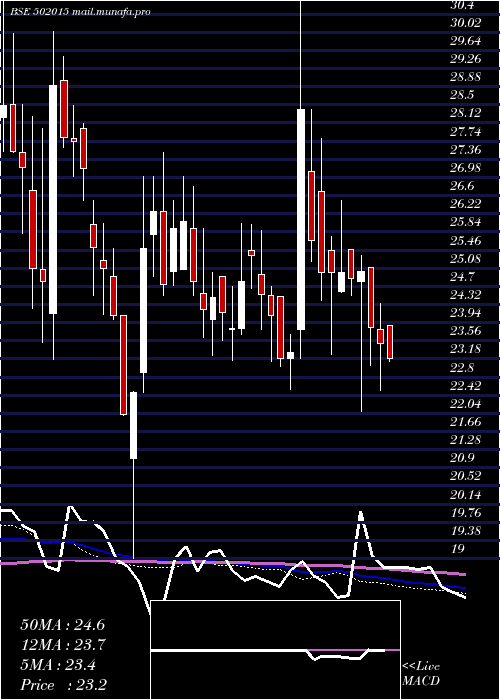Click the 12MA : 23.7 value
This screenshot has width=500, height=700.
click(62, 645)
